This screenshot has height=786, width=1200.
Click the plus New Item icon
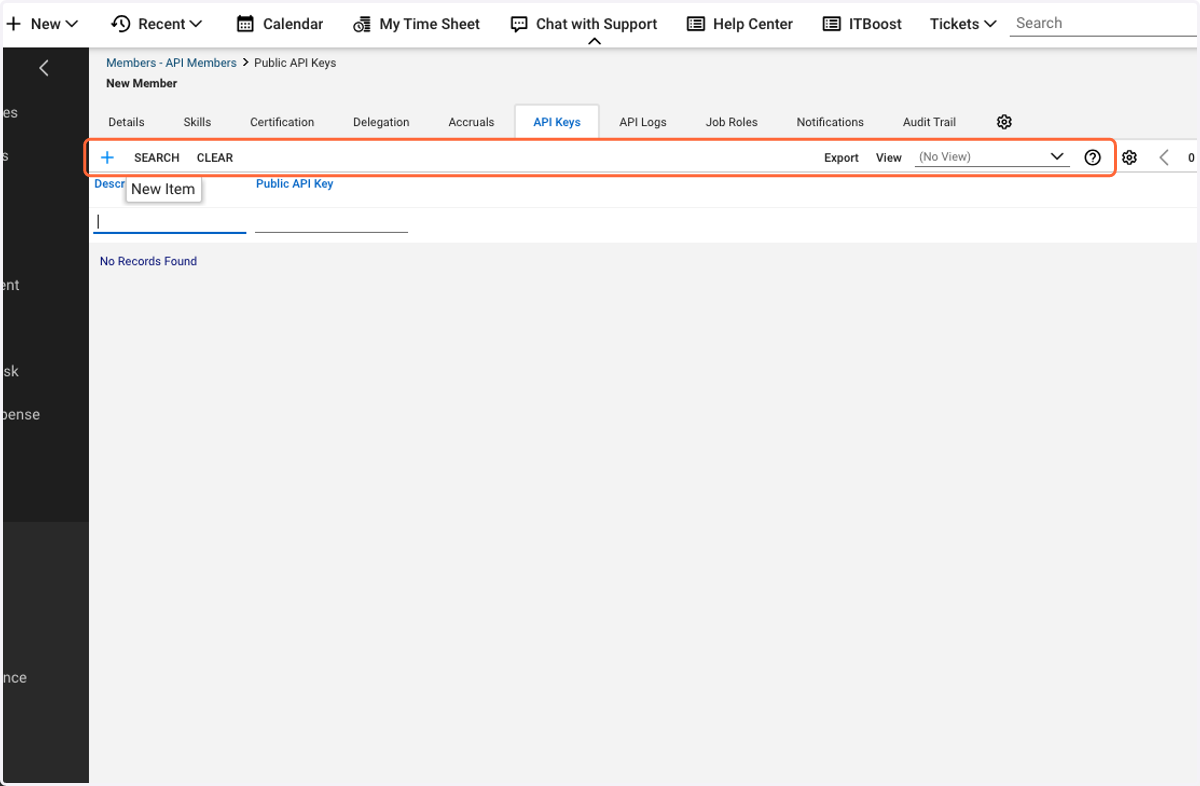(108, 157)
